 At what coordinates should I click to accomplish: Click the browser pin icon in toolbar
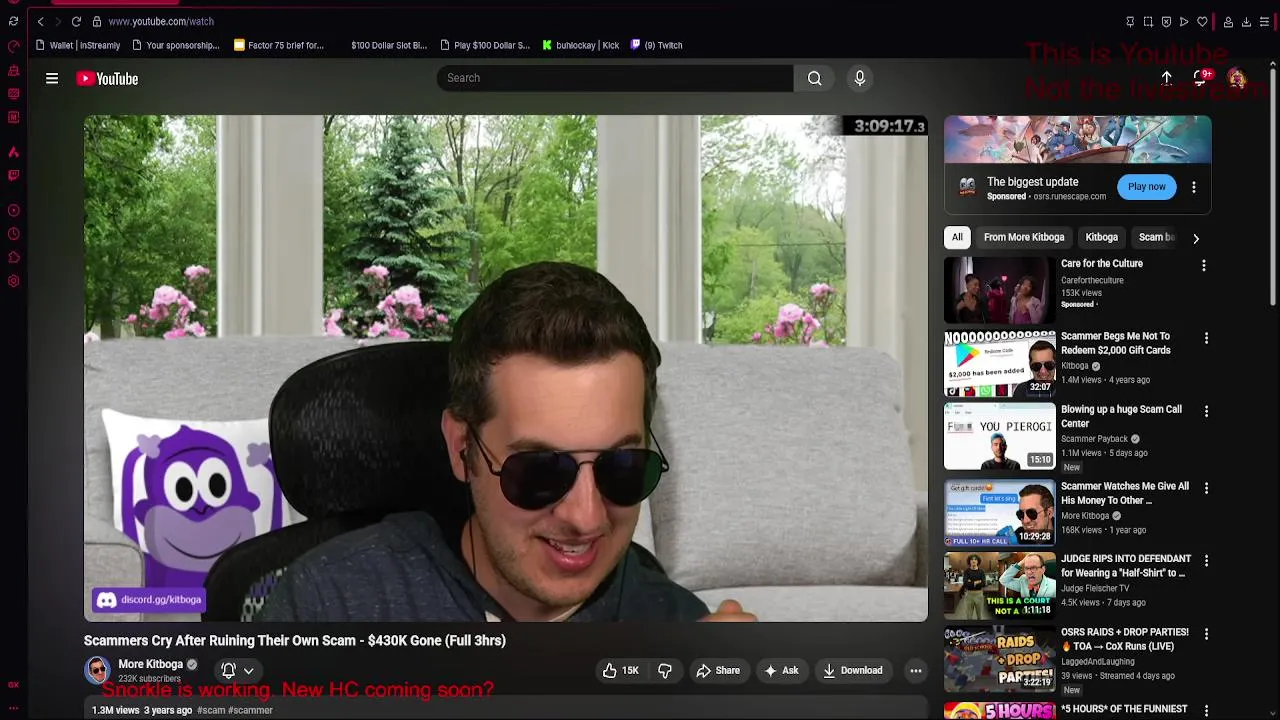click(1130, 21)
